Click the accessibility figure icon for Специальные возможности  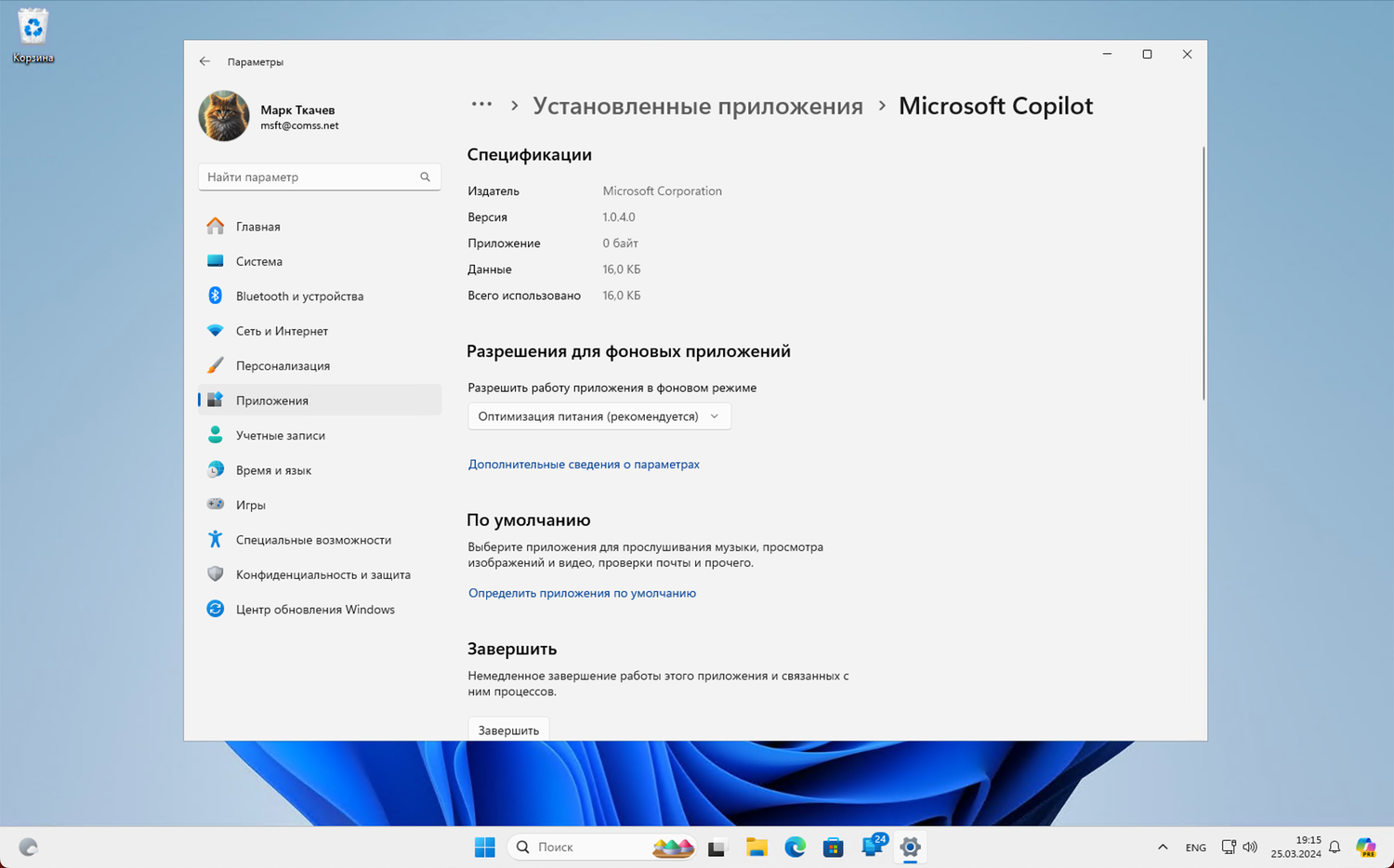coord(216,539)
